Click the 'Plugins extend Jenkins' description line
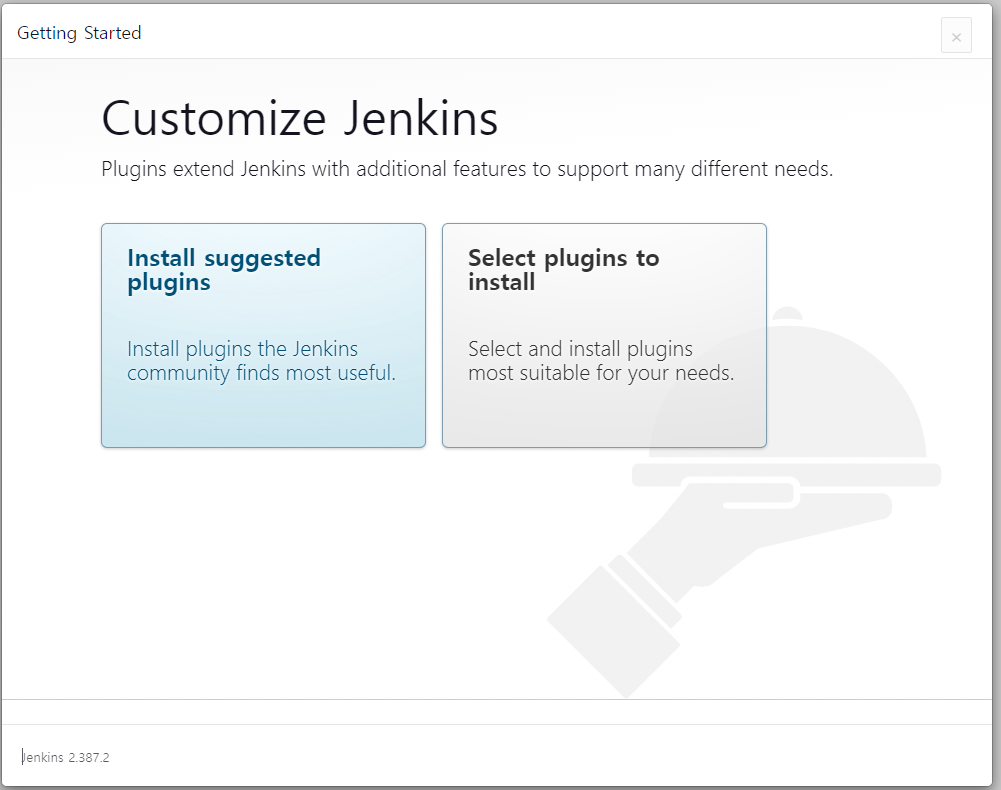1001x790 pixels. tap(467, 169)
